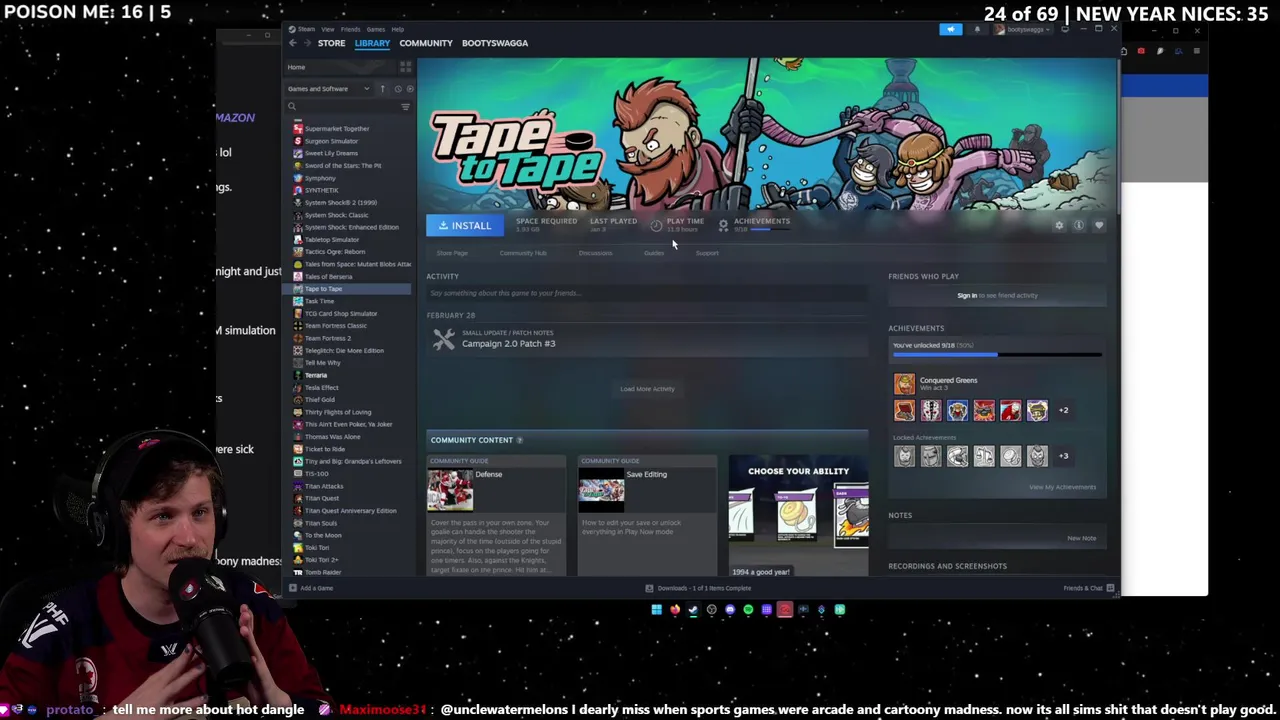Open View My Achievements link
This screenshot has width=1280, height=720.
point(1062,487)
